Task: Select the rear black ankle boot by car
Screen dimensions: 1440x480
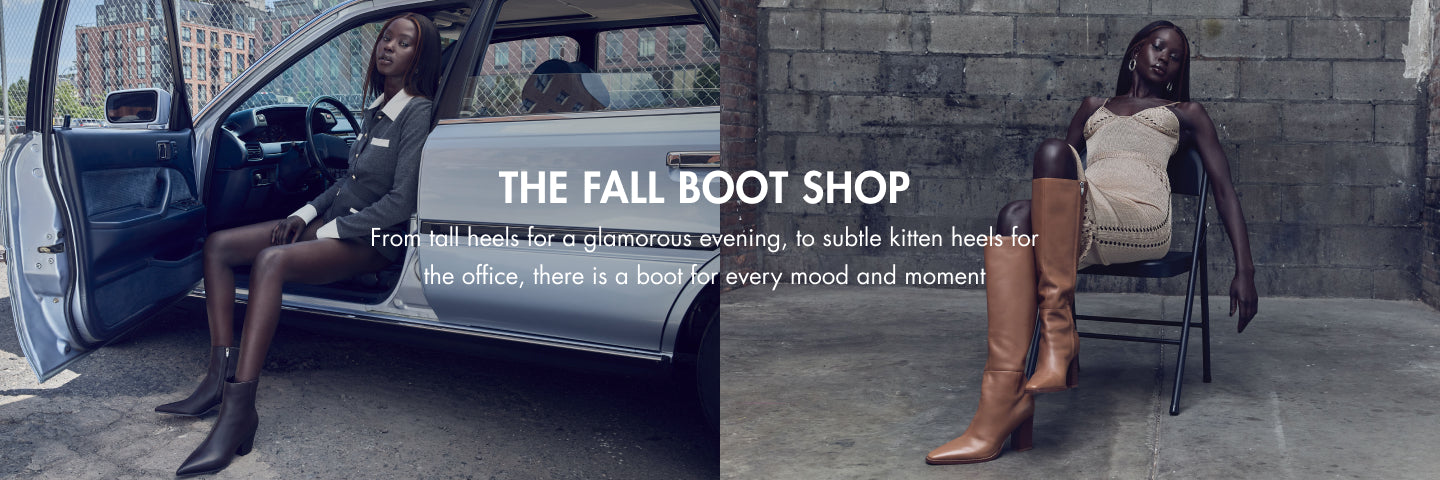Action: [x=198, y=382]
